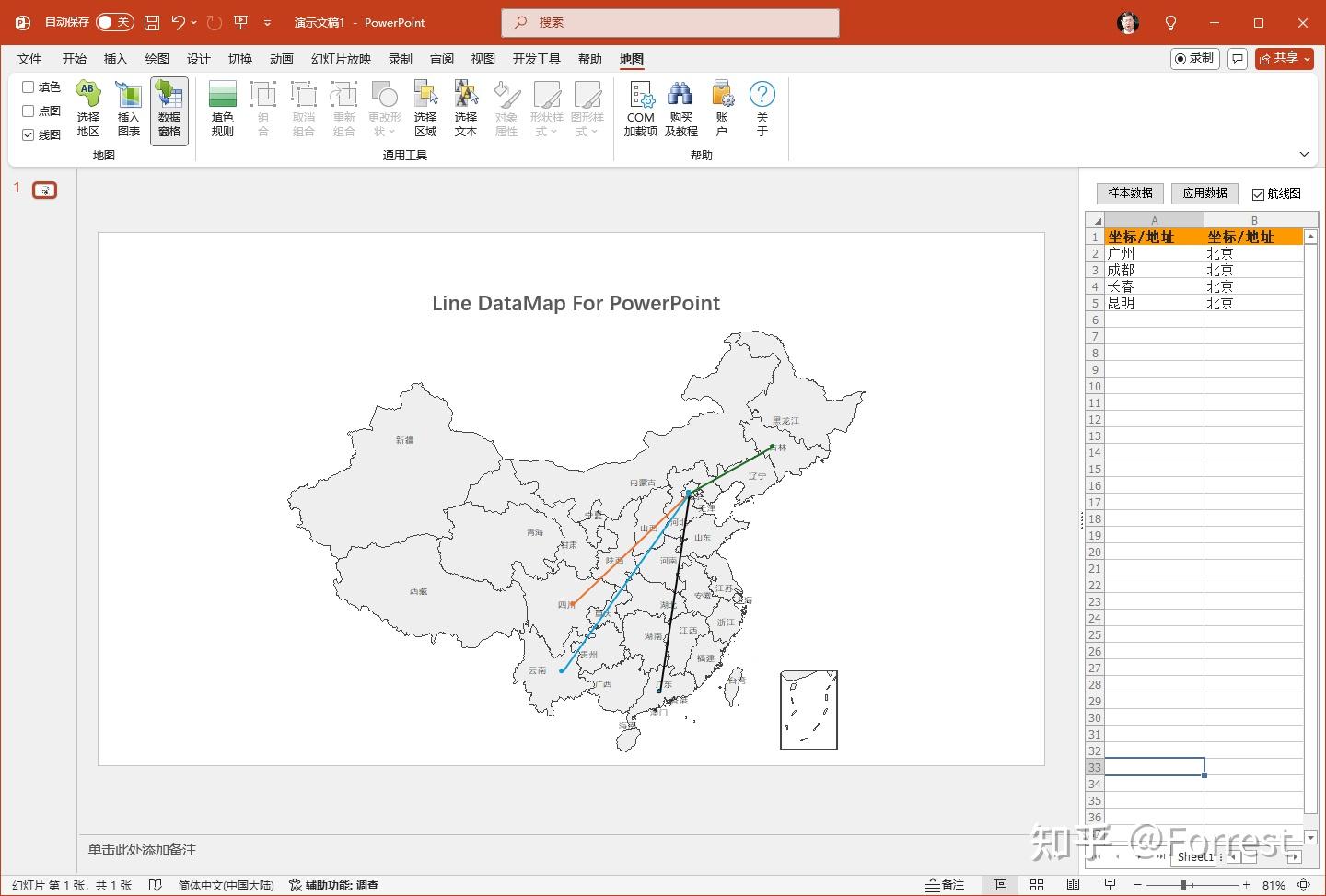
Task: Open COM加载项 add-ins
Action: tap(639, 108)
